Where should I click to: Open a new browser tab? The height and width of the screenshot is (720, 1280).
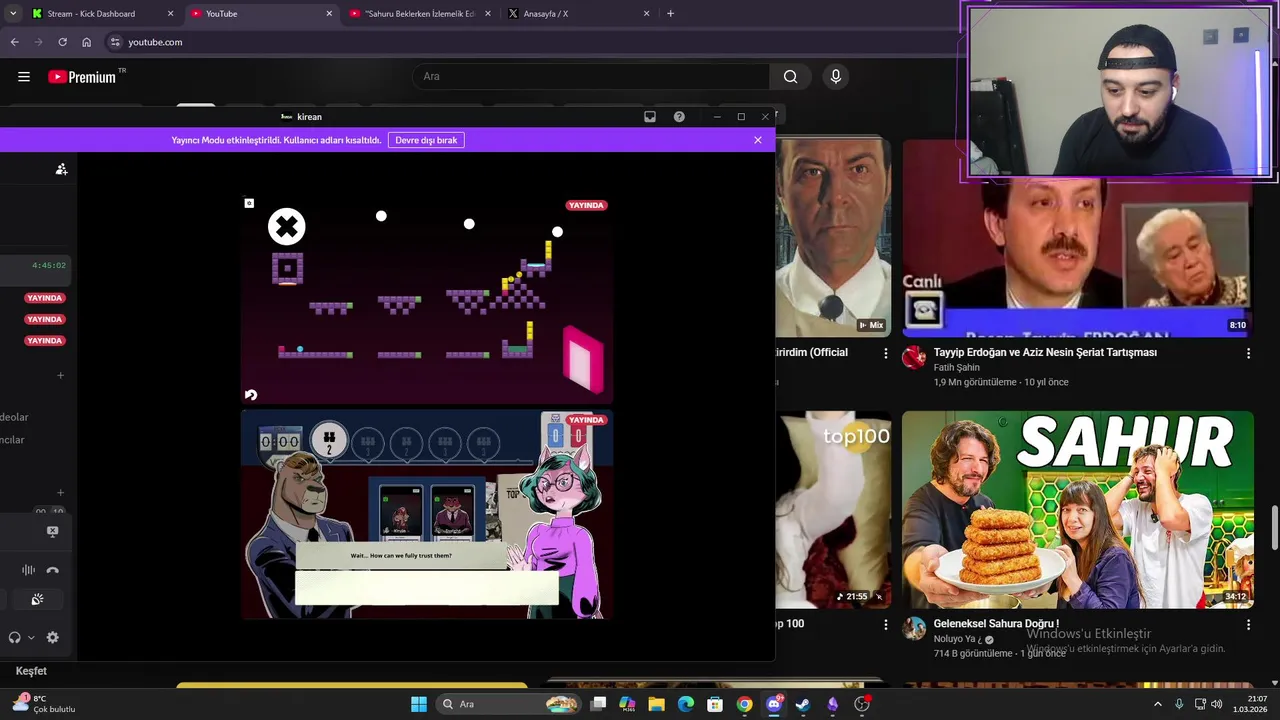point(670,14)
